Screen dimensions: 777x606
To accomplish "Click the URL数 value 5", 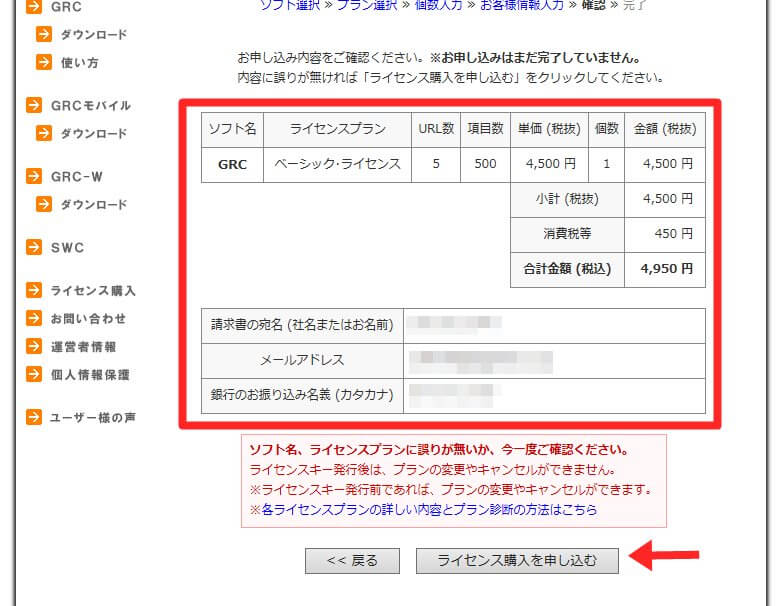I will tap(436, 164).
